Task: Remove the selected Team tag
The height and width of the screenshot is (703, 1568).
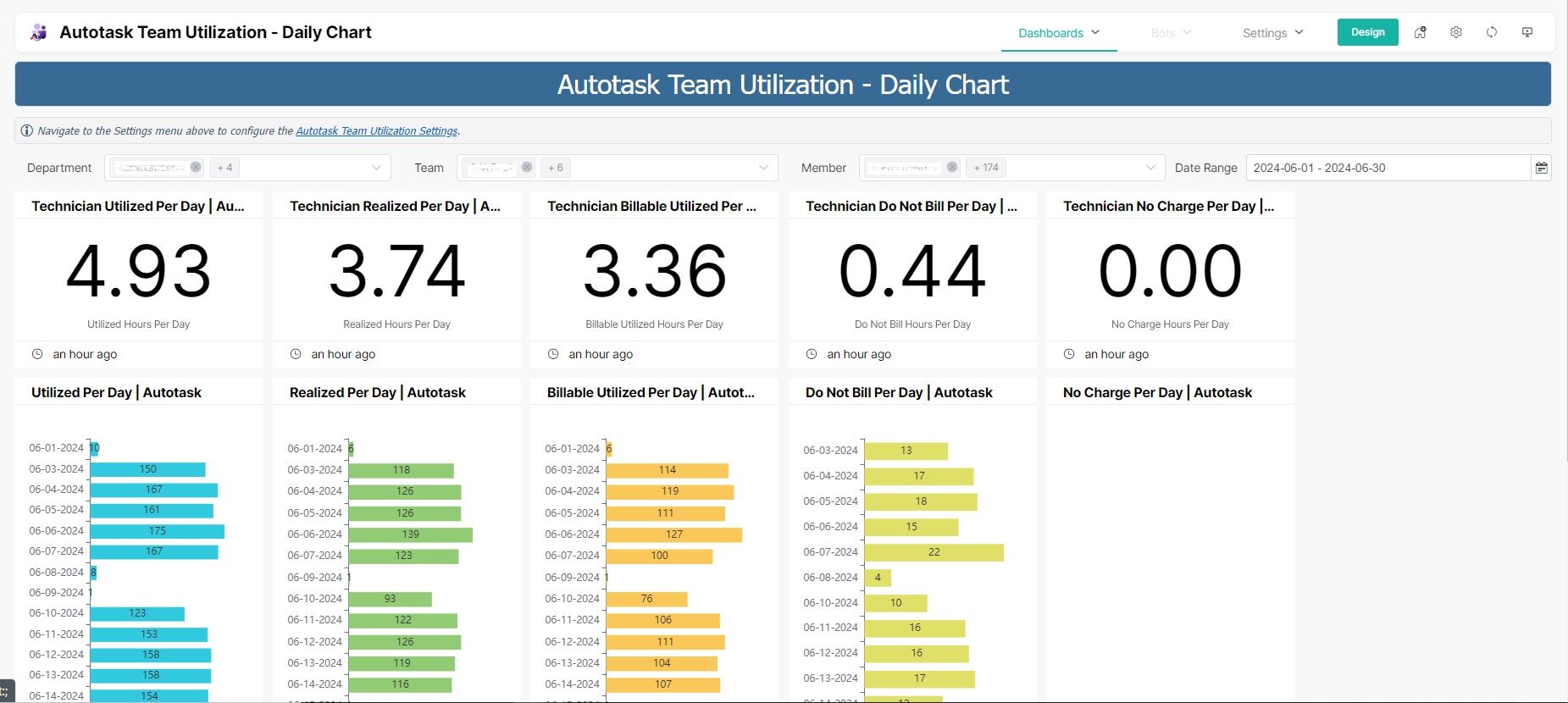Action: coord(527,167)
